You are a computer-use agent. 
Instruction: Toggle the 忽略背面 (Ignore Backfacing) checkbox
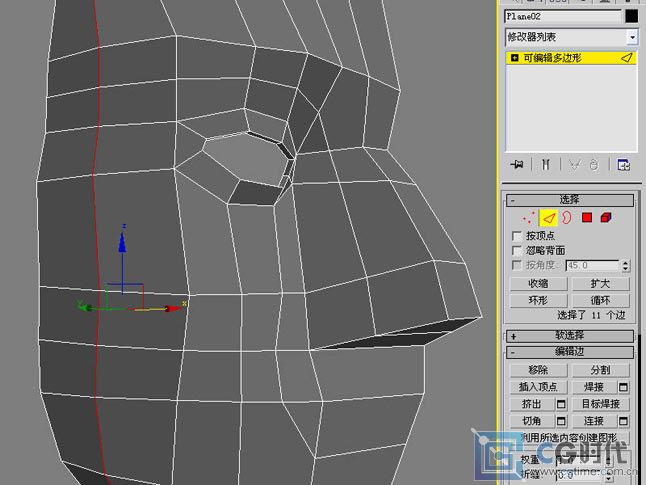pyautogui.click(x=517, y=250)
